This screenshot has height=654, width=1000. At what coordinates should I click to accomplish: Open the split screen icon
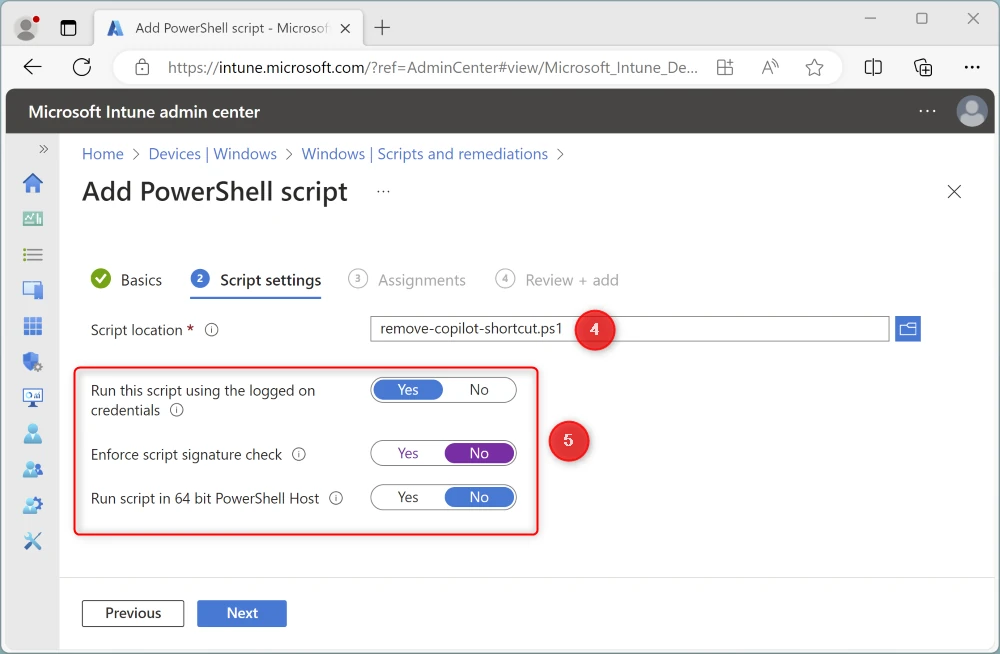click(x=873, y=67)
